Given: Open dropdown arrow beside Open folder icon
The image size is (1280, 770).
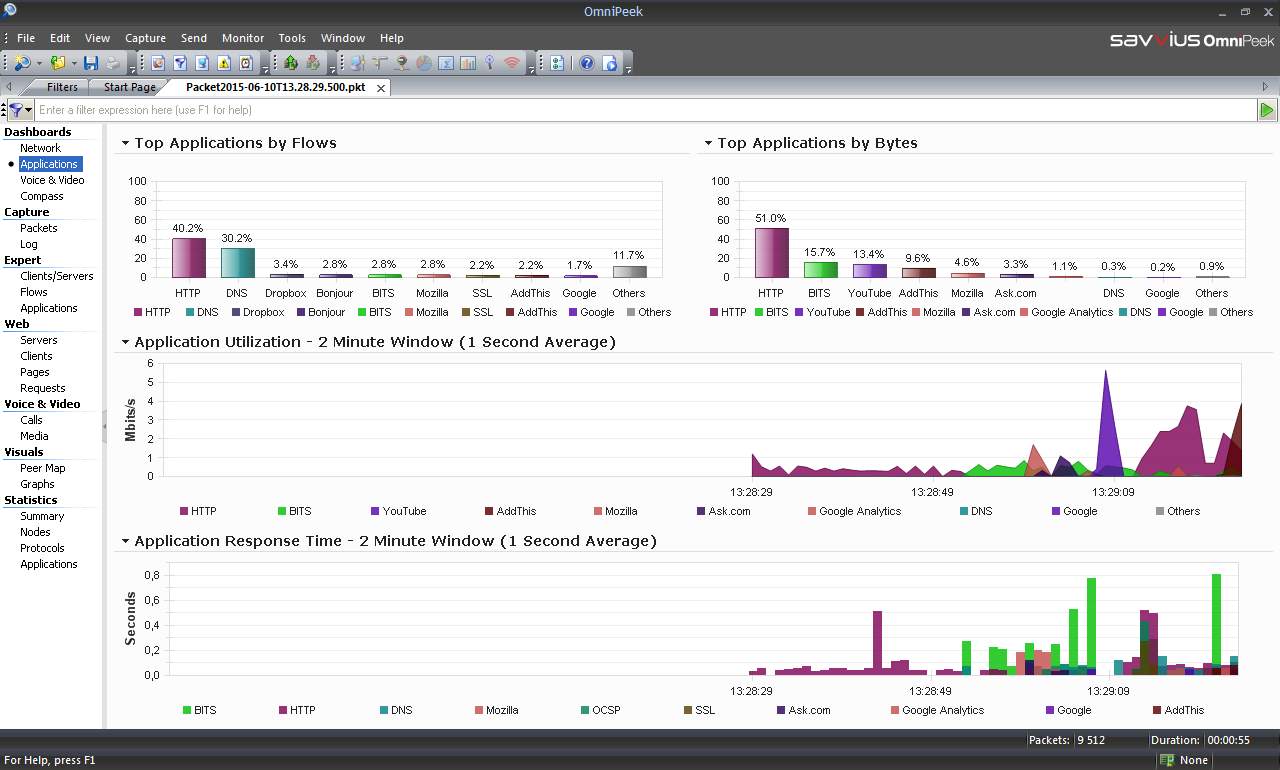Looking at the screenshot, I should pos(75,63).
